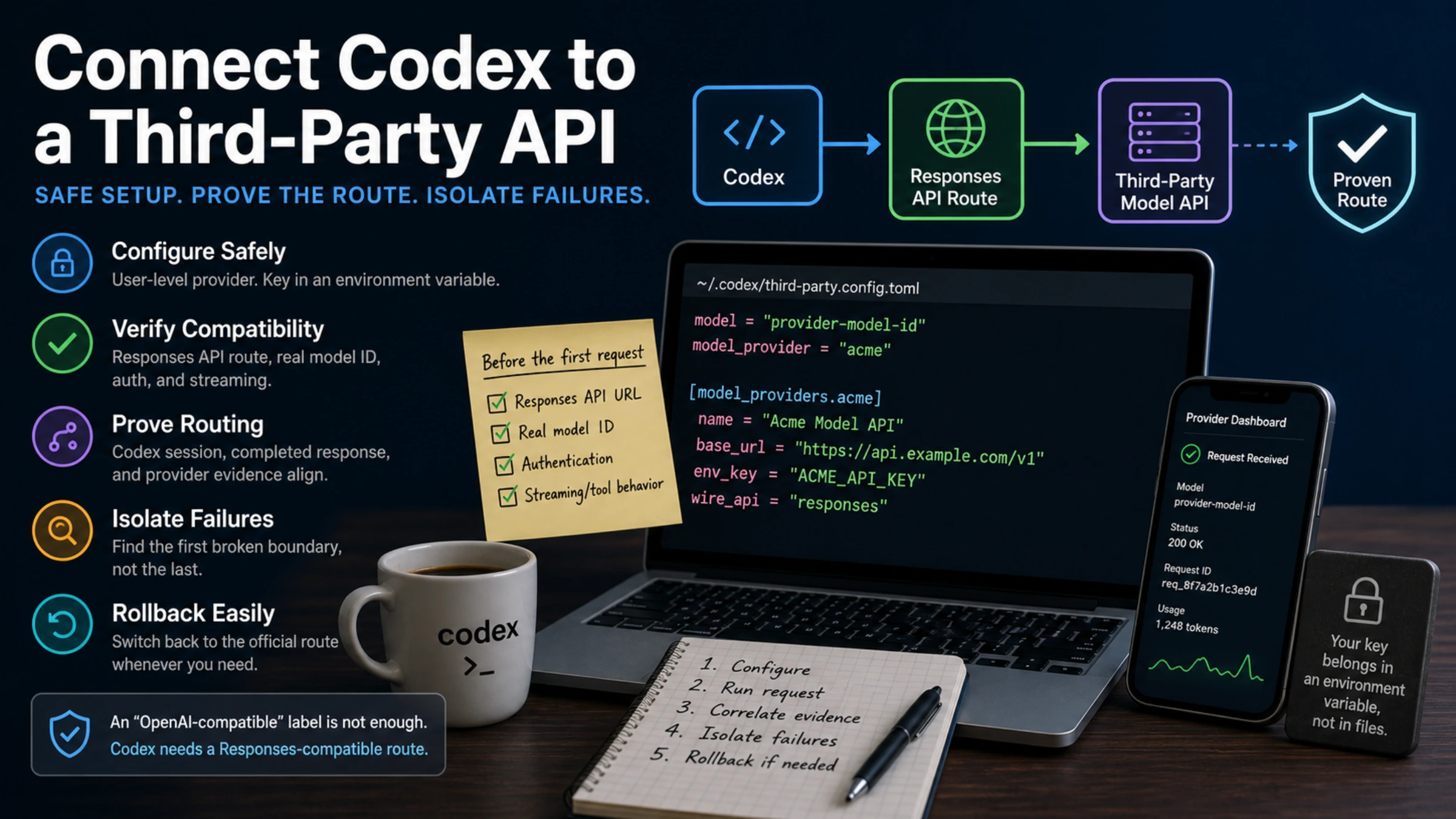Click notebook step '1. Configure'
The width and height of the screenshot is (1456, 819).
755,666
